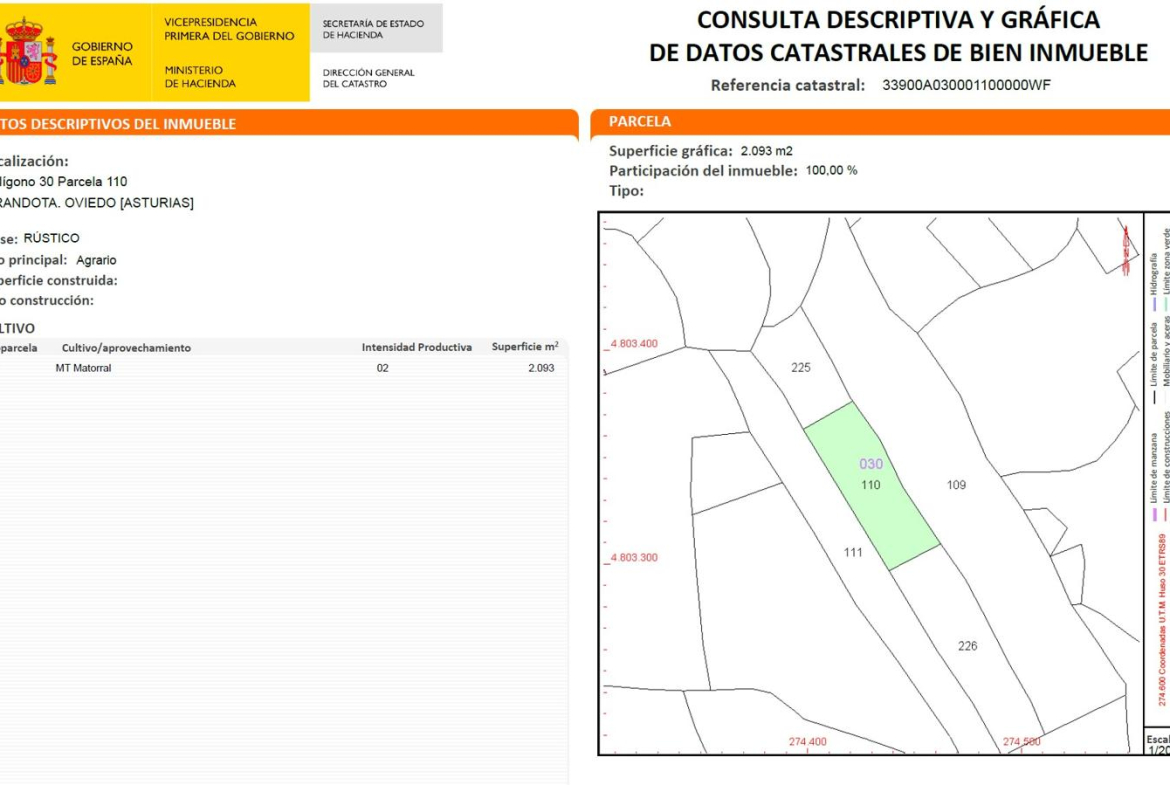1170x785 pixels.
Task: Click the purple 030 polygon label
Action: 871,464
